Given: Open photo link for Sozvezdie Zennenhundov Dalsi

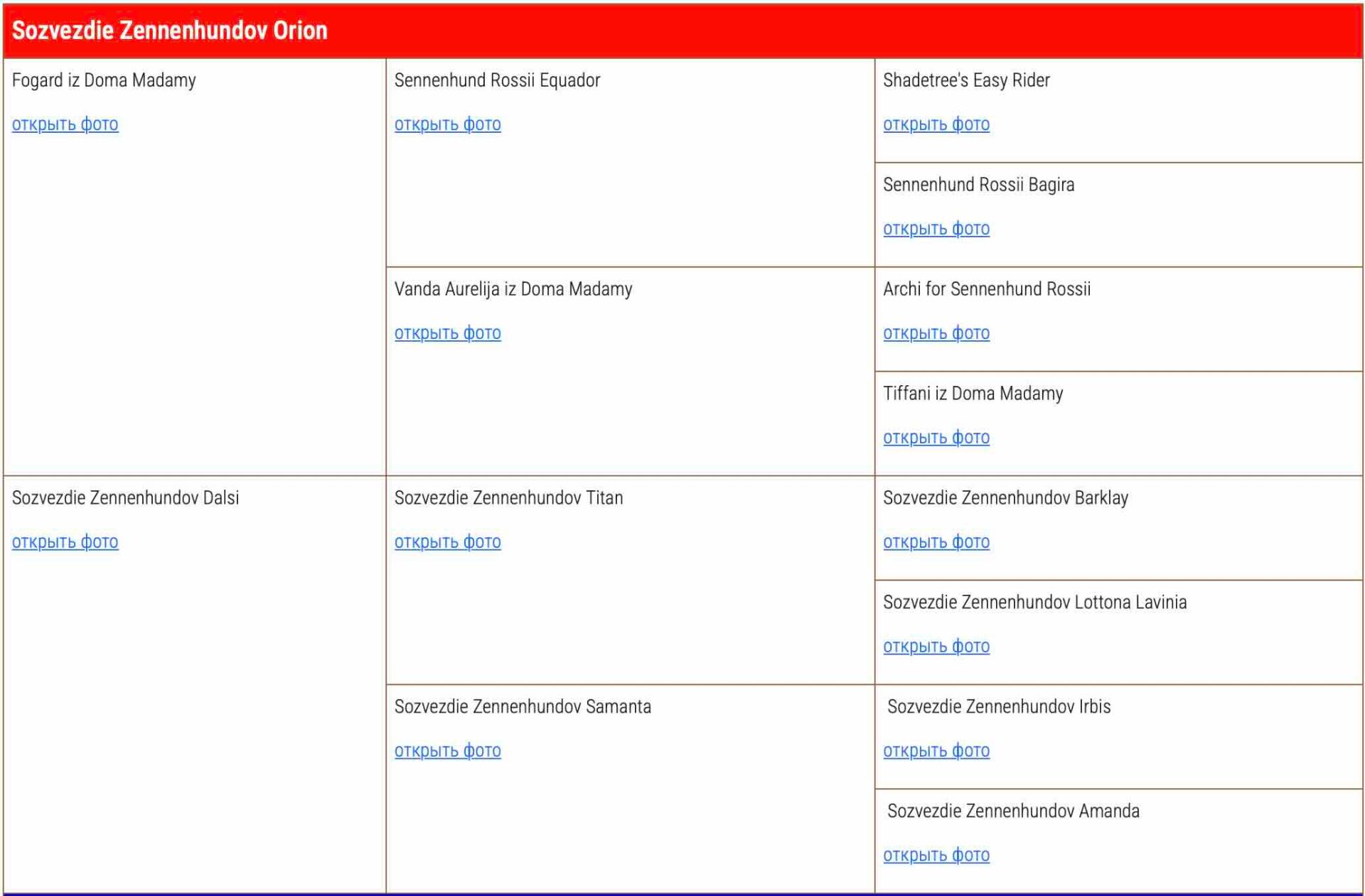Looking at the screenshot, I should [65, 542].
